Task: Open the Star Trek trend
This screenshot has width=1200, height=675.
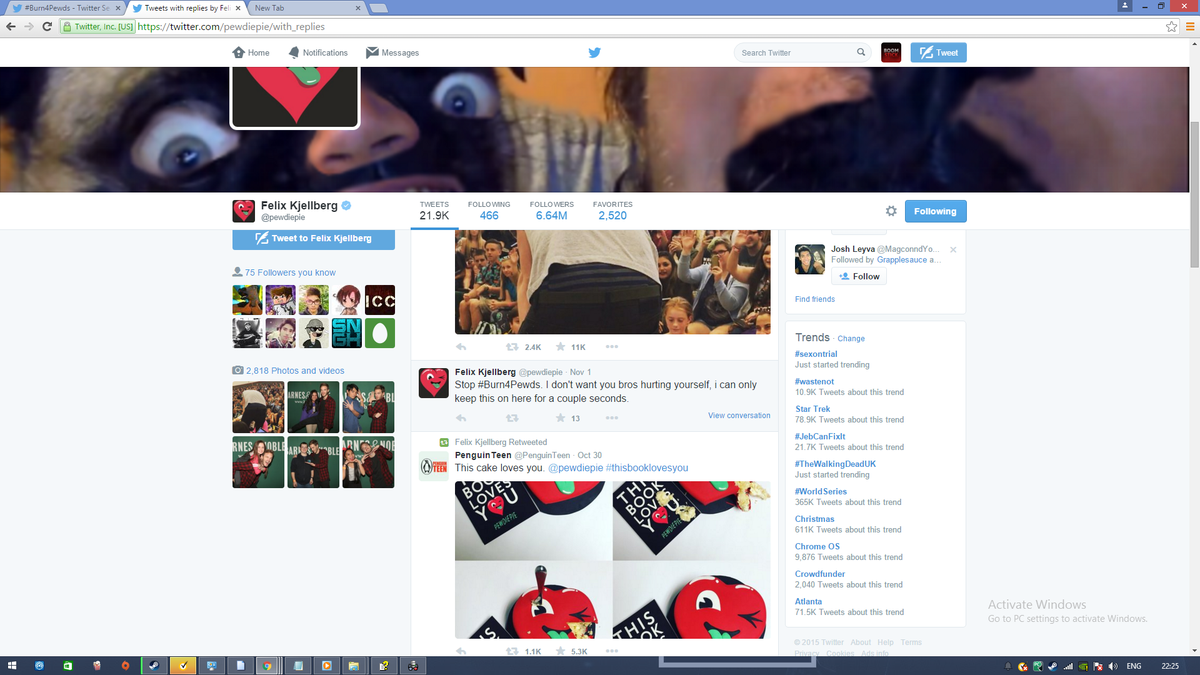Action: tap(812, 409)
